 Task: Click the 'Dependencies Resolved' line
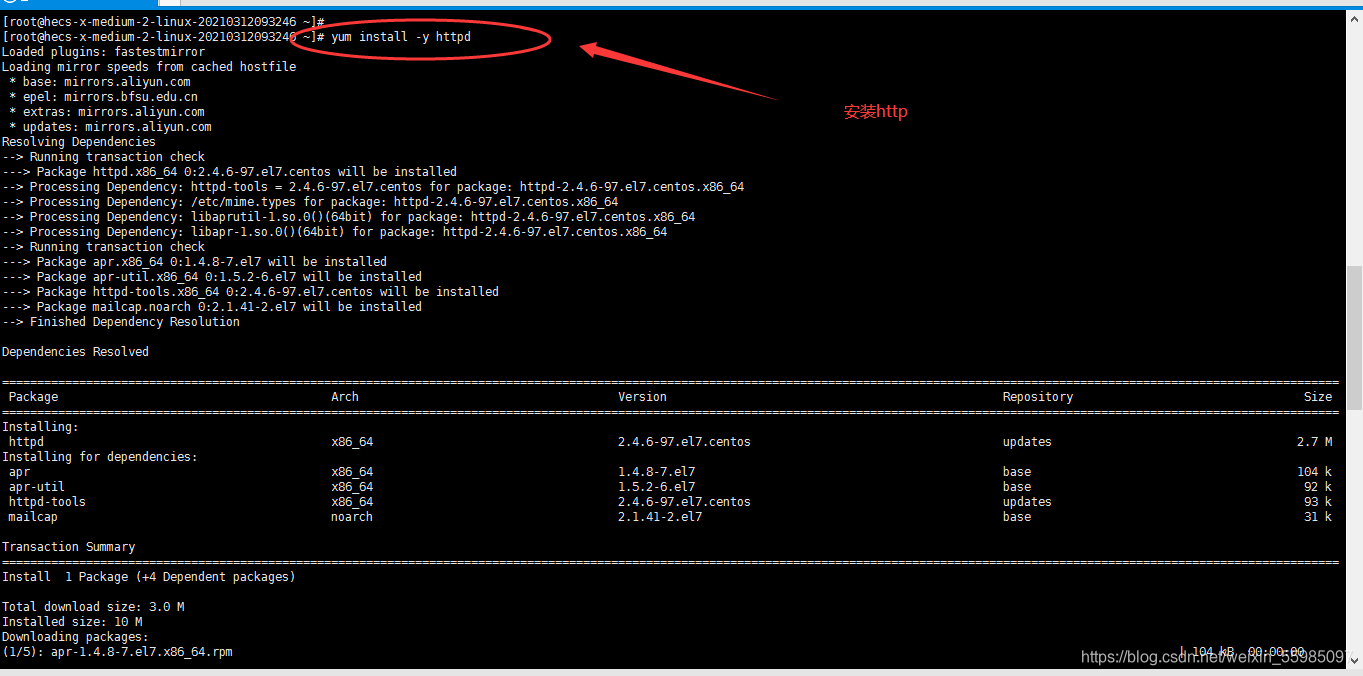pyautogui.click(x=75, y=352)
